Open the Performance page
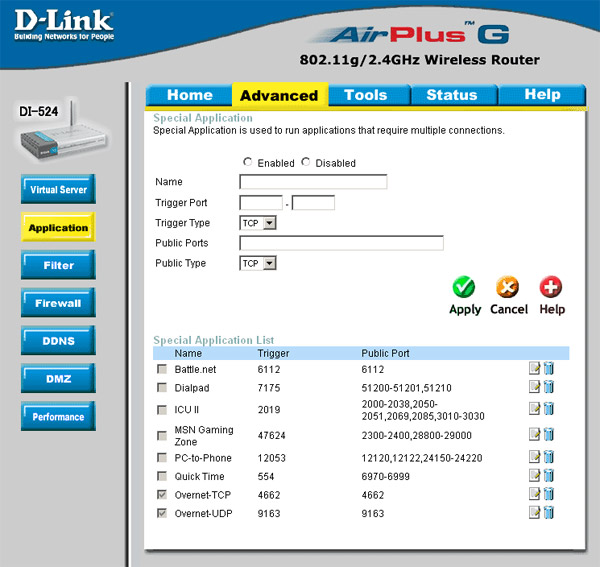The width and height of the screenshot is (600, 567). pyautogui.click(x=58, y=416)
